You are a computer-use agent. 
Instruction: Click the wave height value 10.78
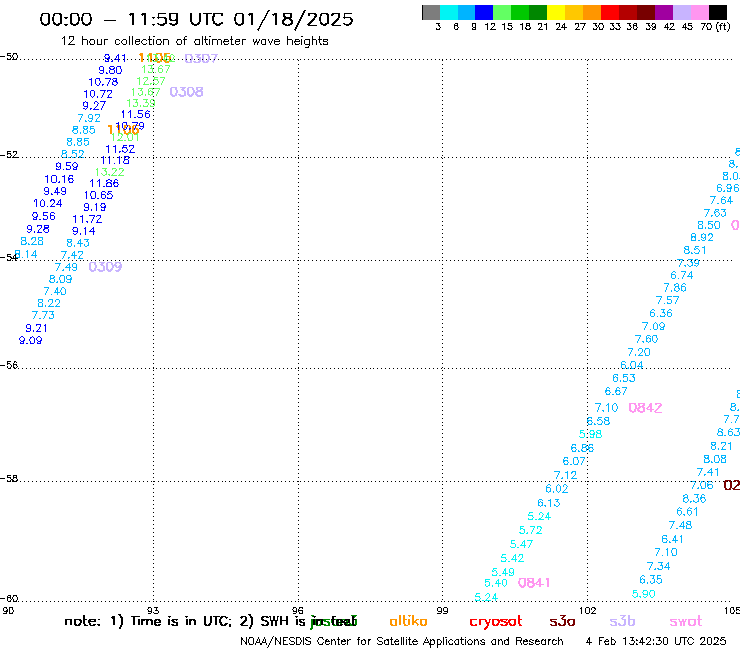pyautogui.click(x=103, y=82)
